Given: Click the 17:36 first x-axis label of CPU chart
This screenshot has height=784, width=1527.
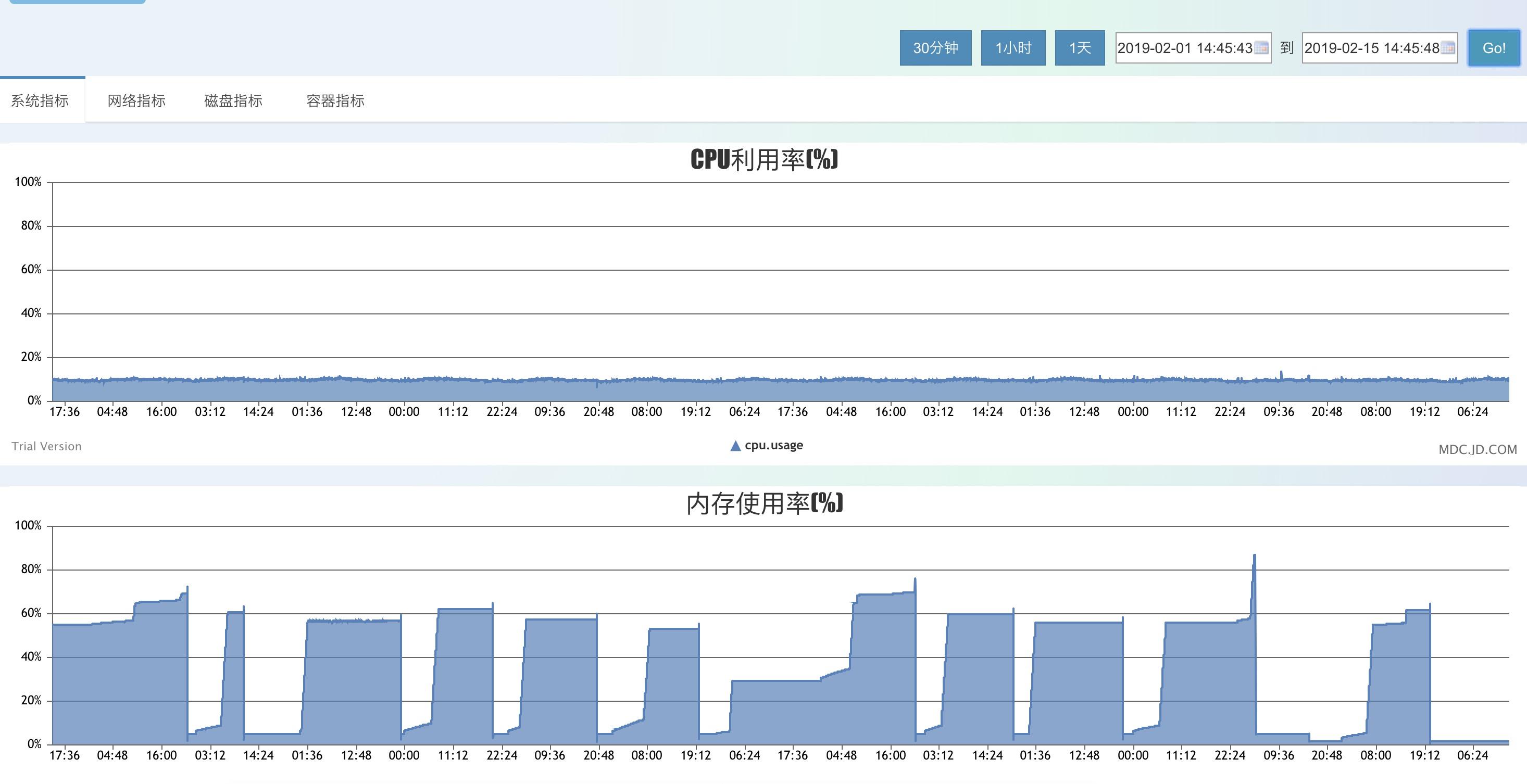Looking at the screenshot, I should [64, 411].
